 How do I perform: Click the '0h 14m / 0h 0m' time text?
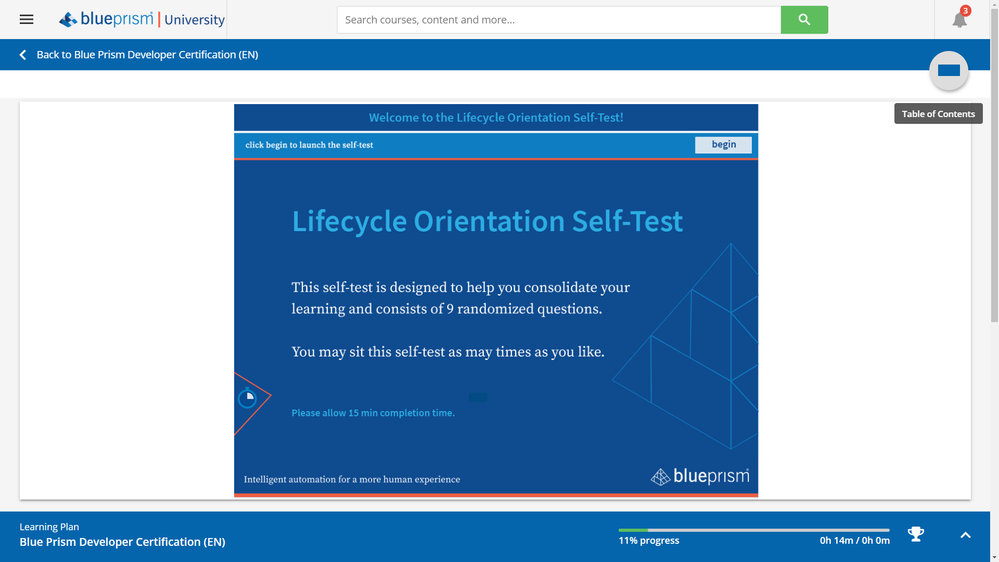click(x=854, y=540)
